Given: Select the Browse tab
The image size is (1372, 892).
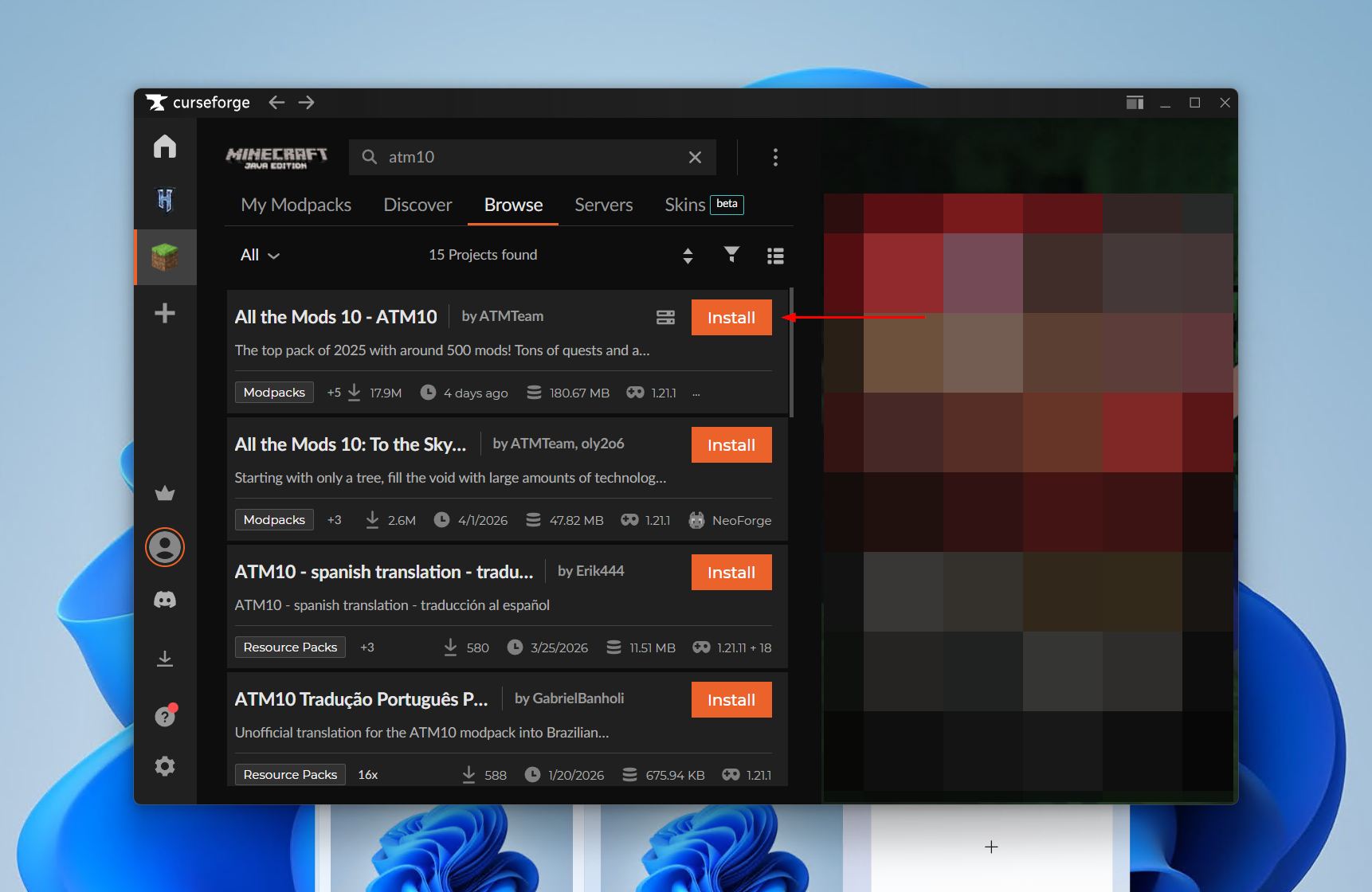Looking at the screenshot, I should click(514, 205).
